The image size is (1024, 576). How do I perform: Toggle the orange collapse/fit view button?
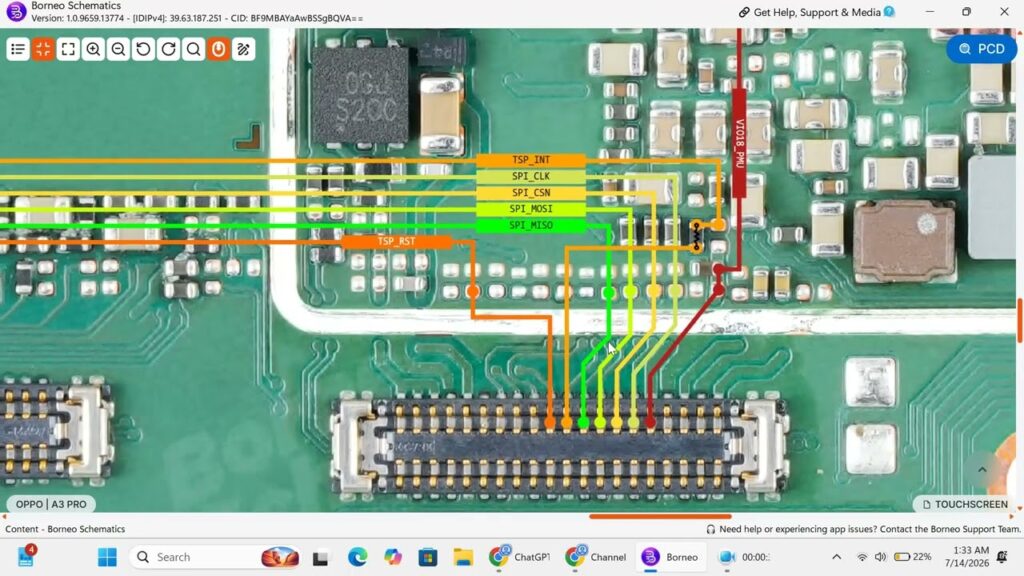(x=43, y=49)
